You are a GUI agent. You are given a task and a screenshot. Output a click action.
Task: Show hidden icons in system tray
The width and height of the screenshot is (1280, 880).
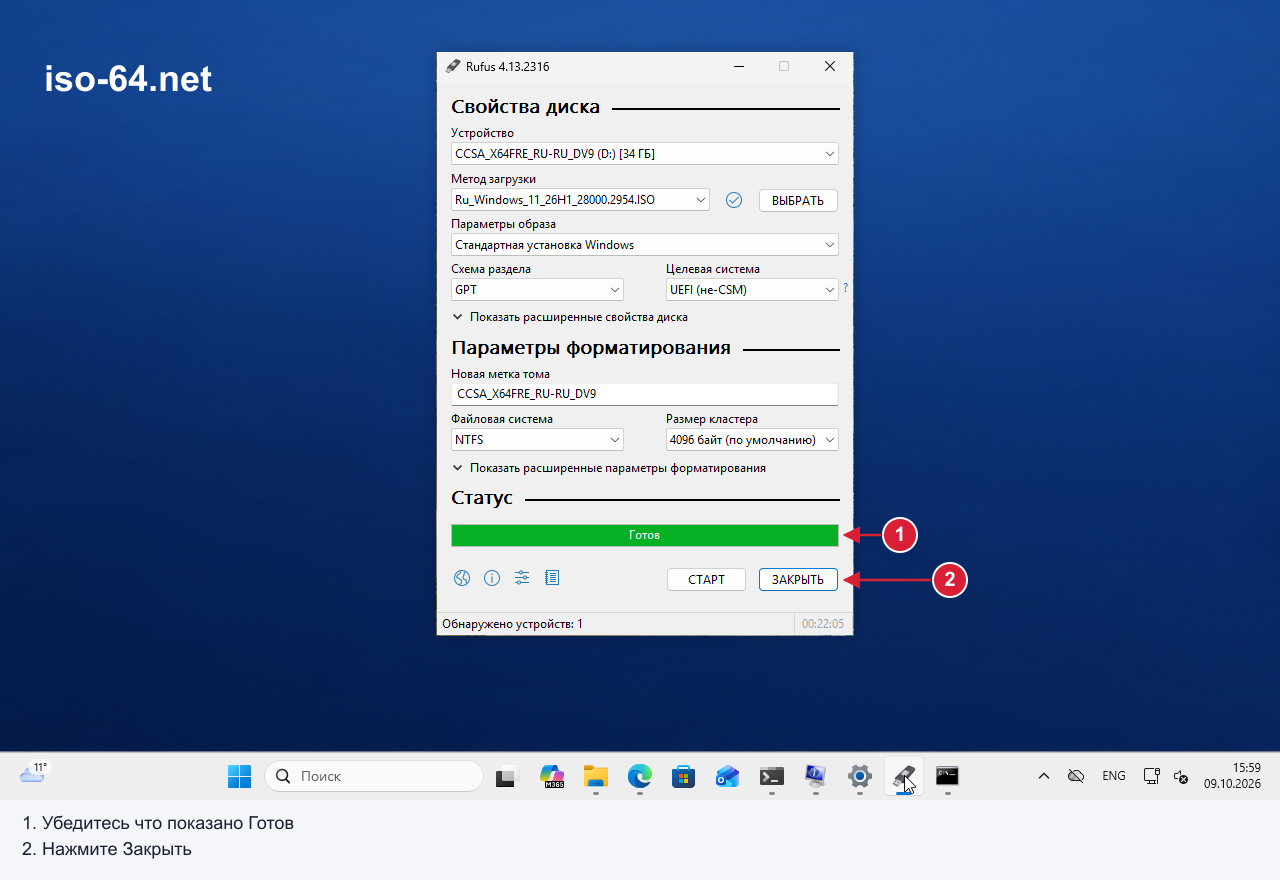tap(1043, 776)
